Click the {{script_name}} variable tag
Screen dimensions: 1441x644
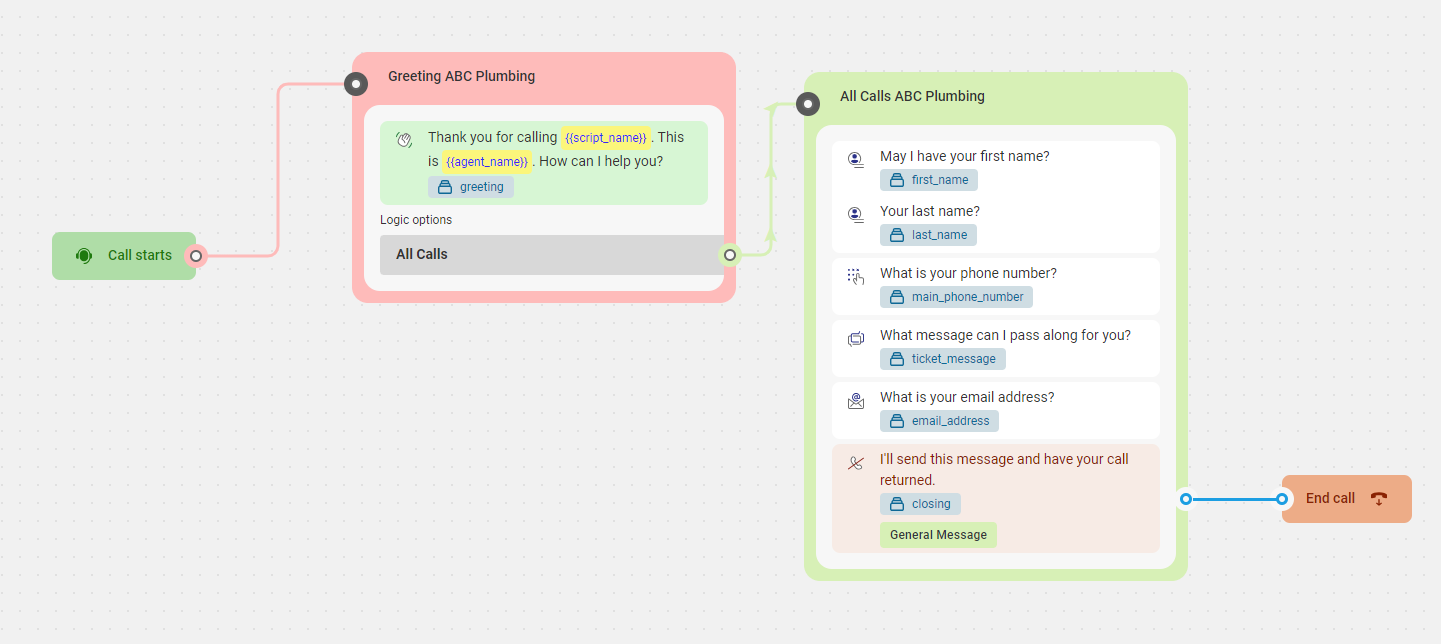tap(606, 138)
